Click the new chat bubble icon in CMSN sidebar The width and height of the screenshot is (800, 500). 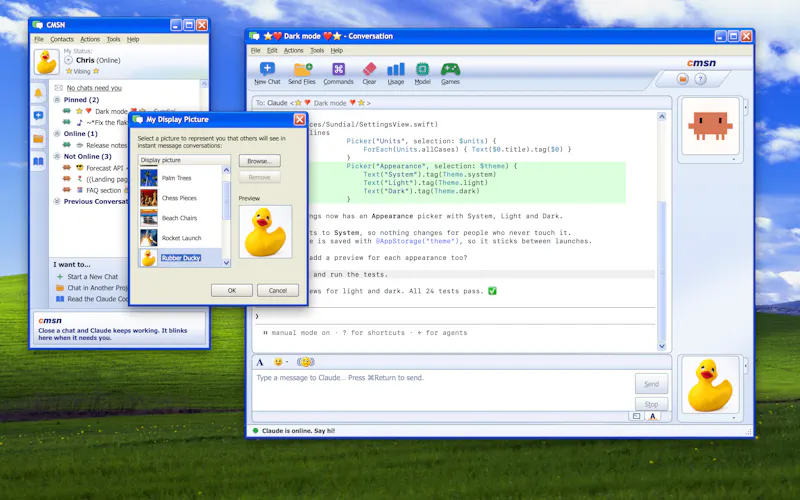click(38, 116)
